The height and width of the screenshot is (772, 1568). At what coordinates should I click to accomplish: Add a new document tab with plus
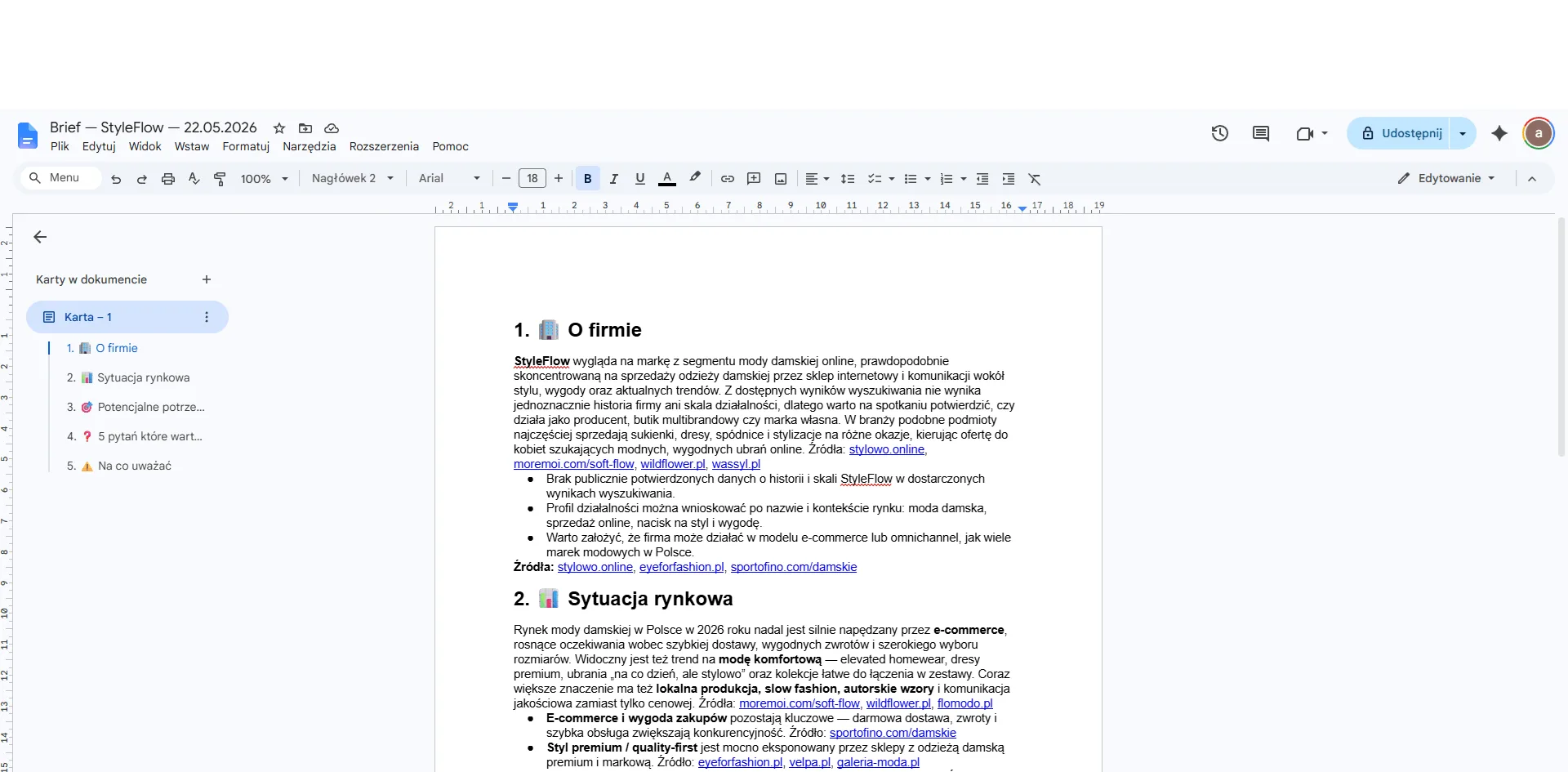click(207, 279)
